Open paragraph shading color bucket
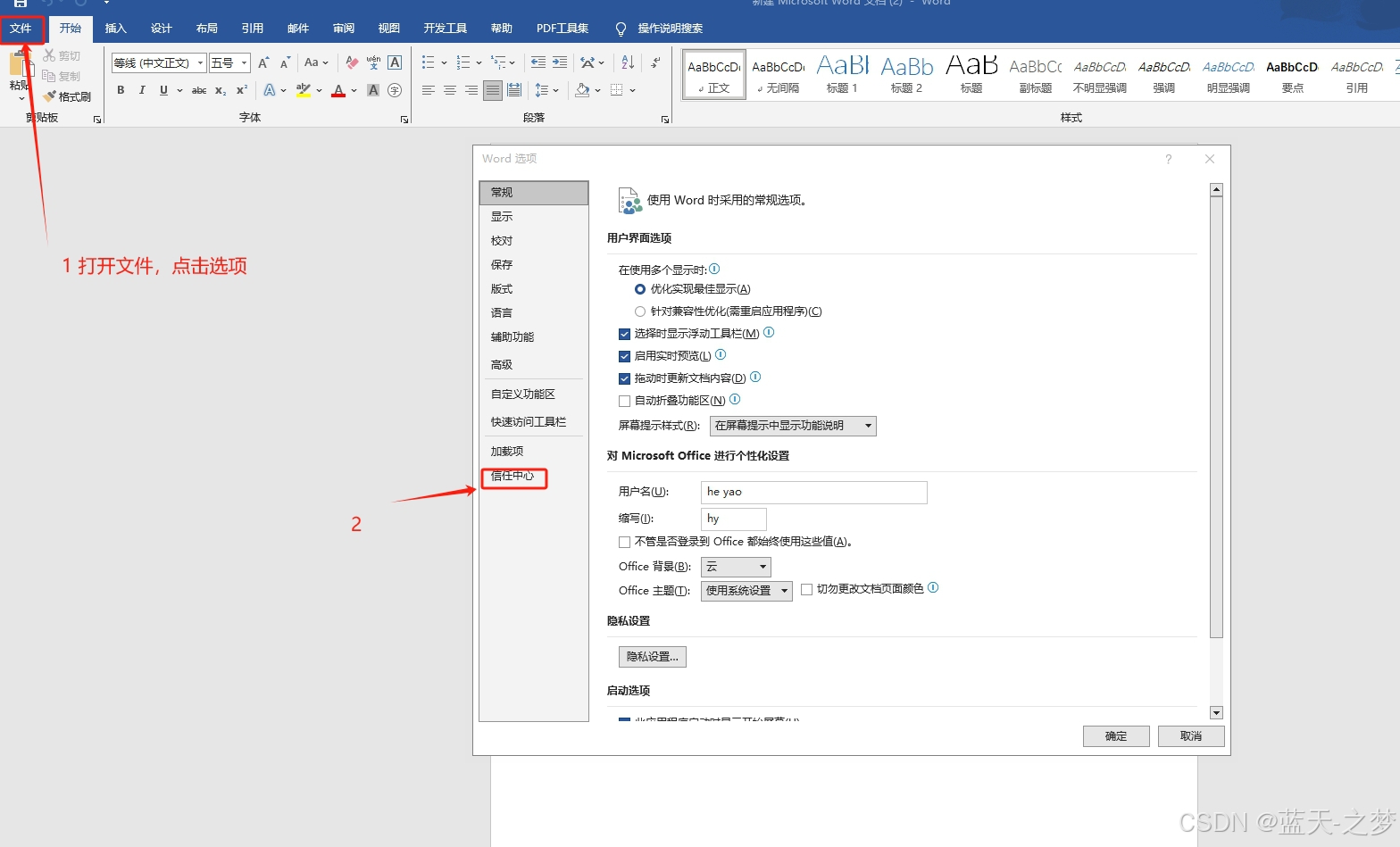The height and width of the screenshot is (847, 1400). [582, 90]
